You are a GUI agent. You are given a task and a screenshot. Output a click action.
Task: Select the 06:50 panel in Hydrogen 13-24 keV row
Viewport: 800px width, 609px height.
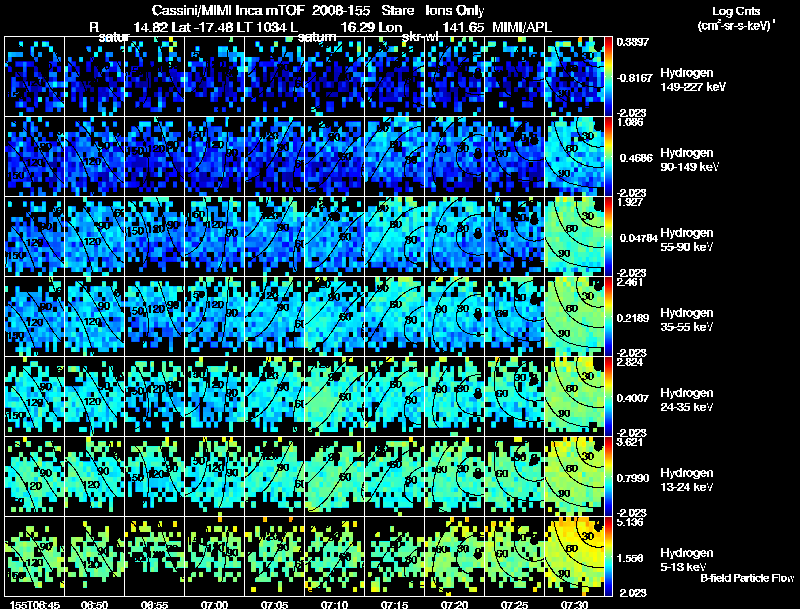94,476
